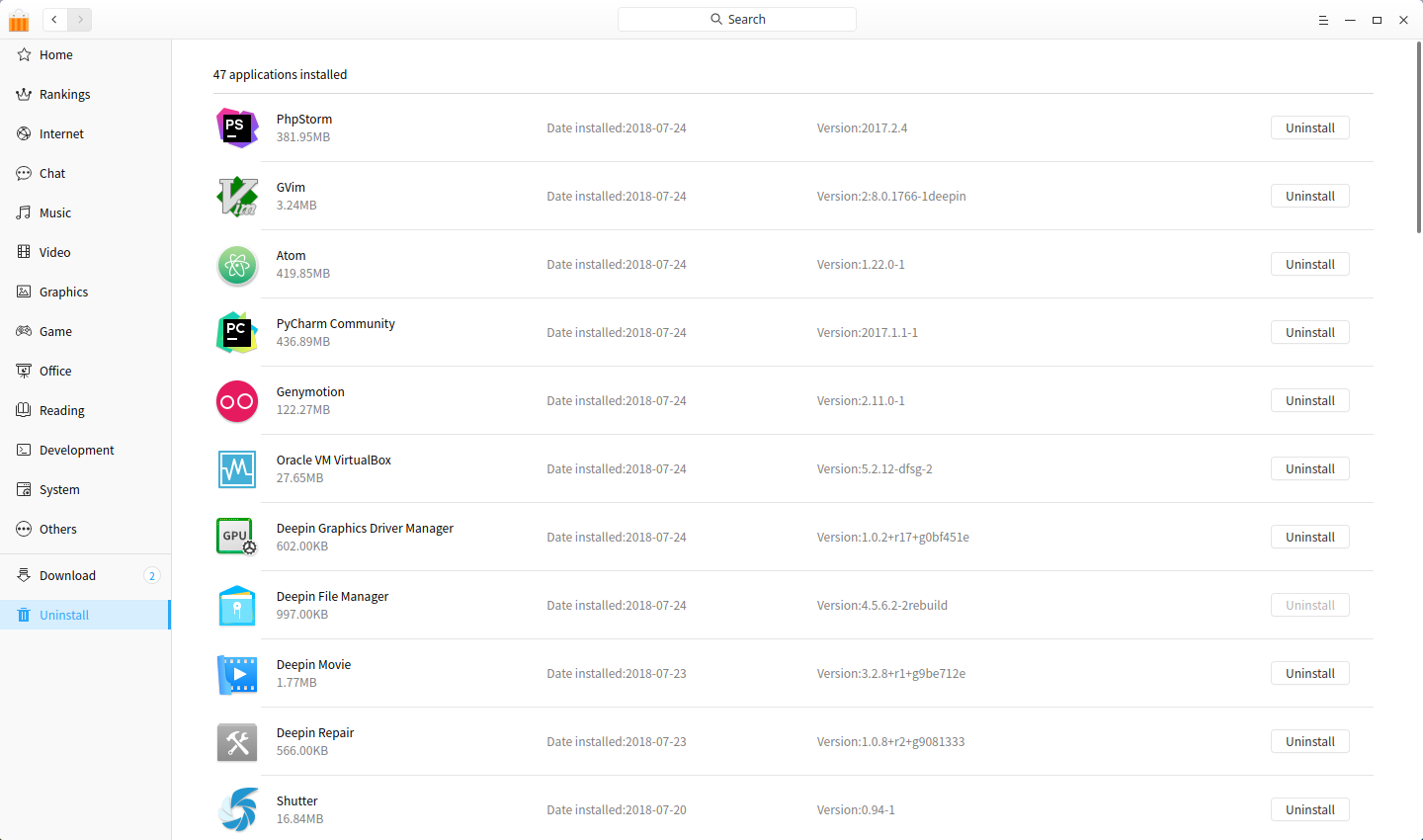The image size is (1423, 840).
Task: Select Uninstall in the sidebar
Action: click(85, 615)
